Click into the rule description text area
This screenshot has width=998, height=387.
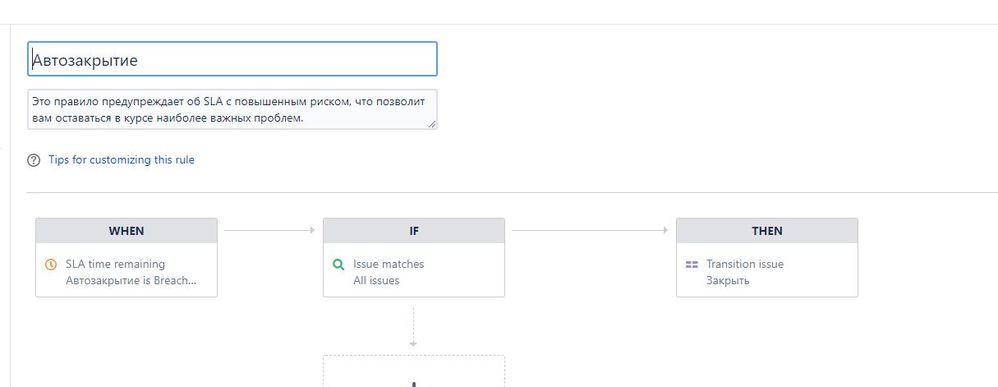[232, 109]
